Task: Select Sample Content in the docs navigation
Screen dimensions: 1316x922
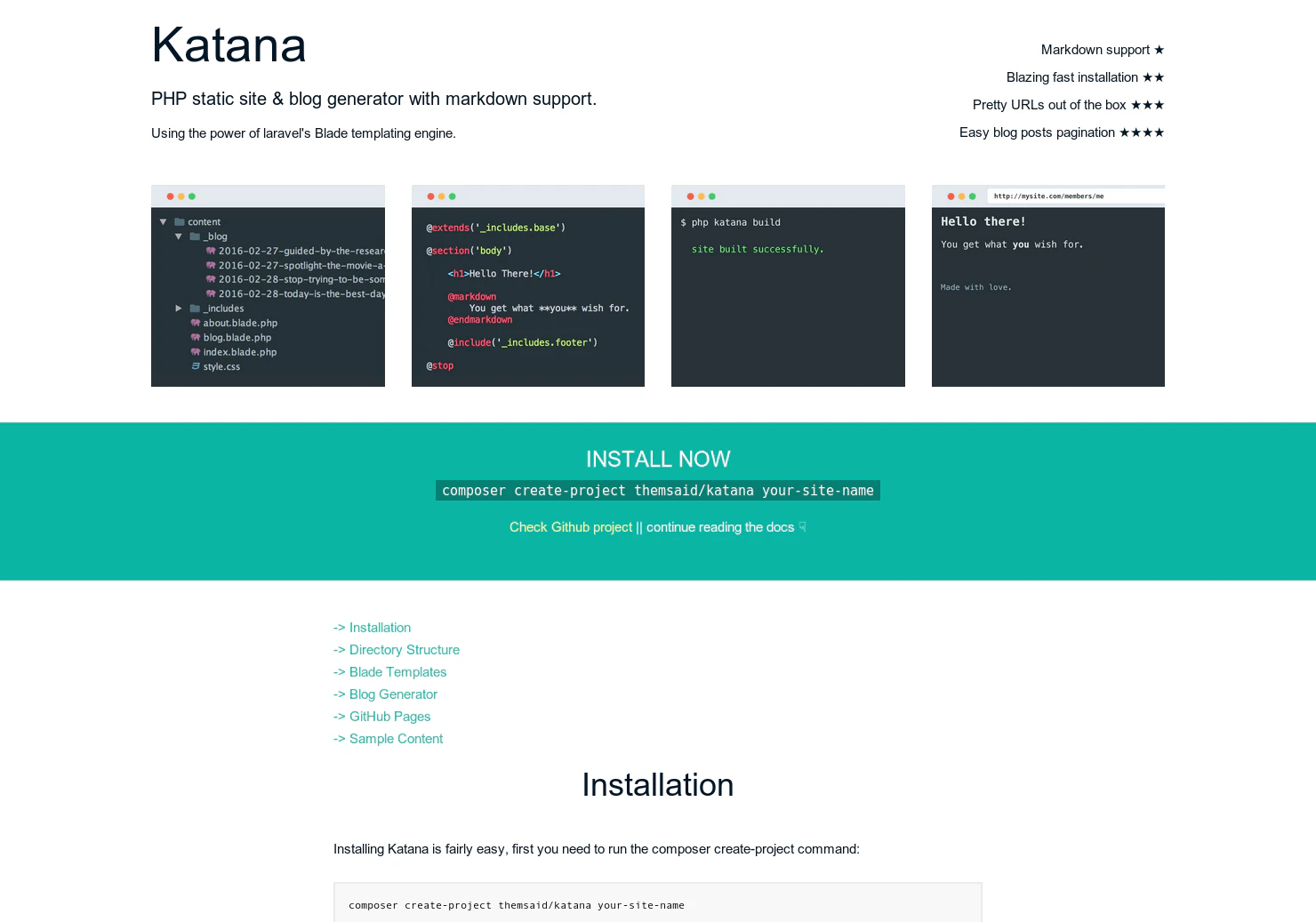Action: pos(396,739)
